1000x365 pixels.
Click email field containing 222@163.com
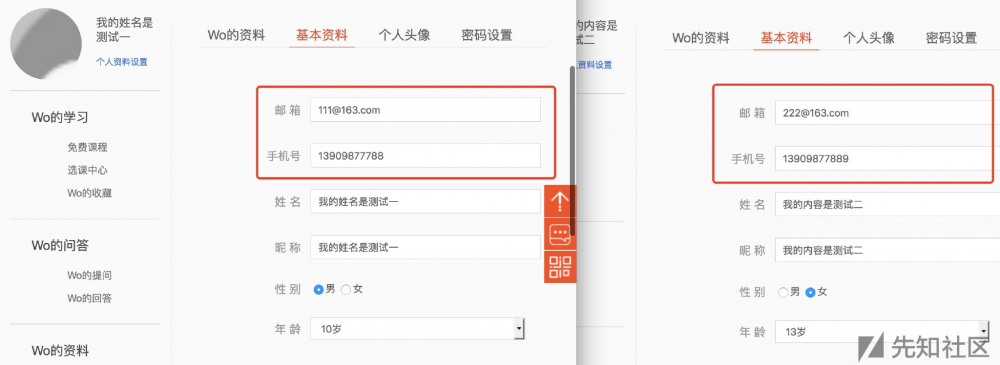(887, 112)
